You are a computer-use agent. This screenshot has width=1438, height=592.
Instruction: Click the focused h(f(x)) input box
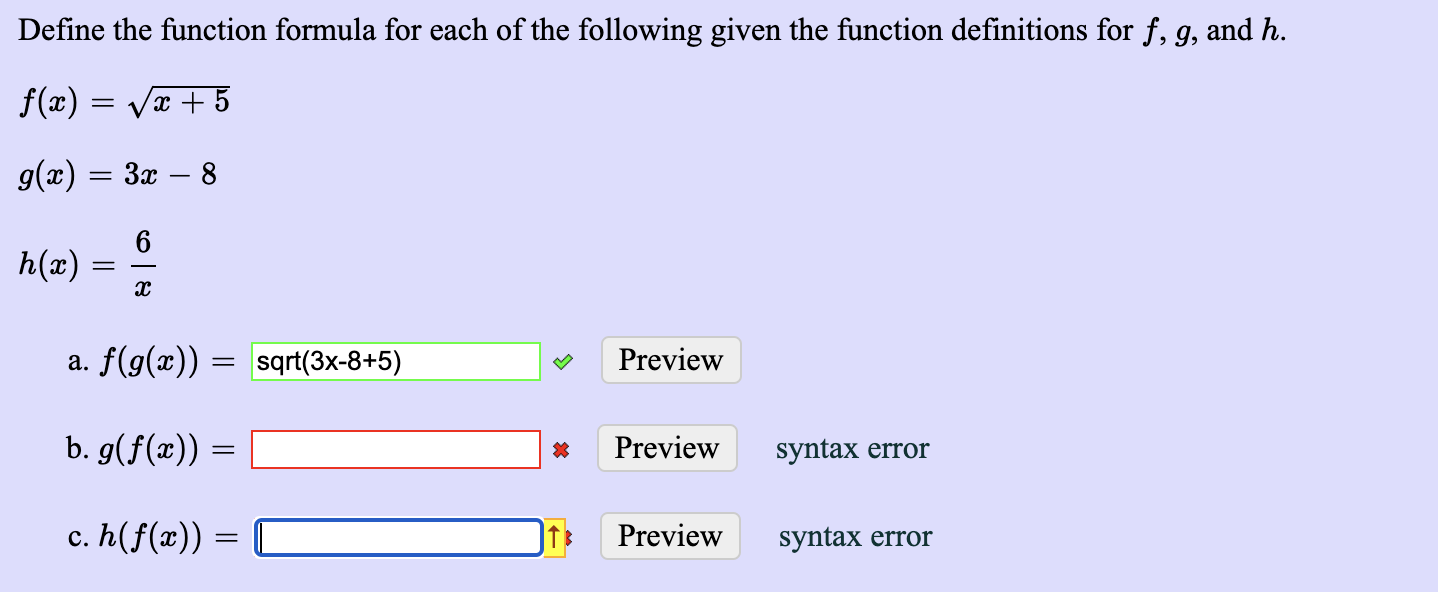pyautogui.click(x=398, y=537)
